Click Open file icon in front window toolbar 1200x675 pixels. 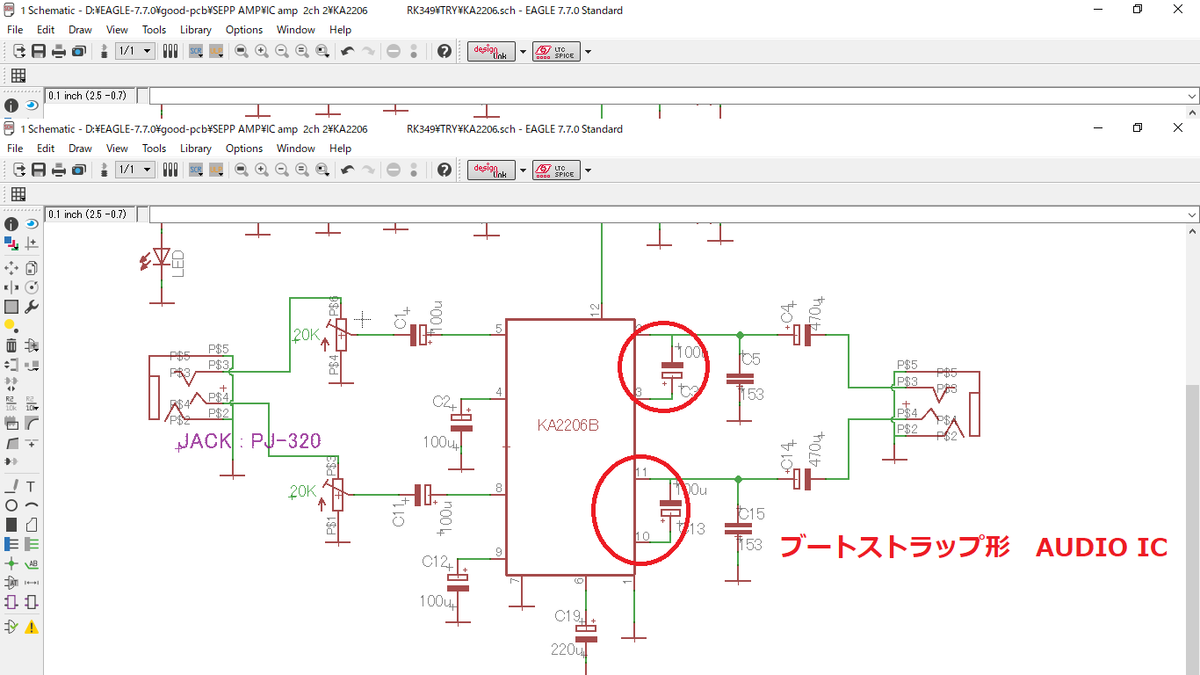click(18, 170)
